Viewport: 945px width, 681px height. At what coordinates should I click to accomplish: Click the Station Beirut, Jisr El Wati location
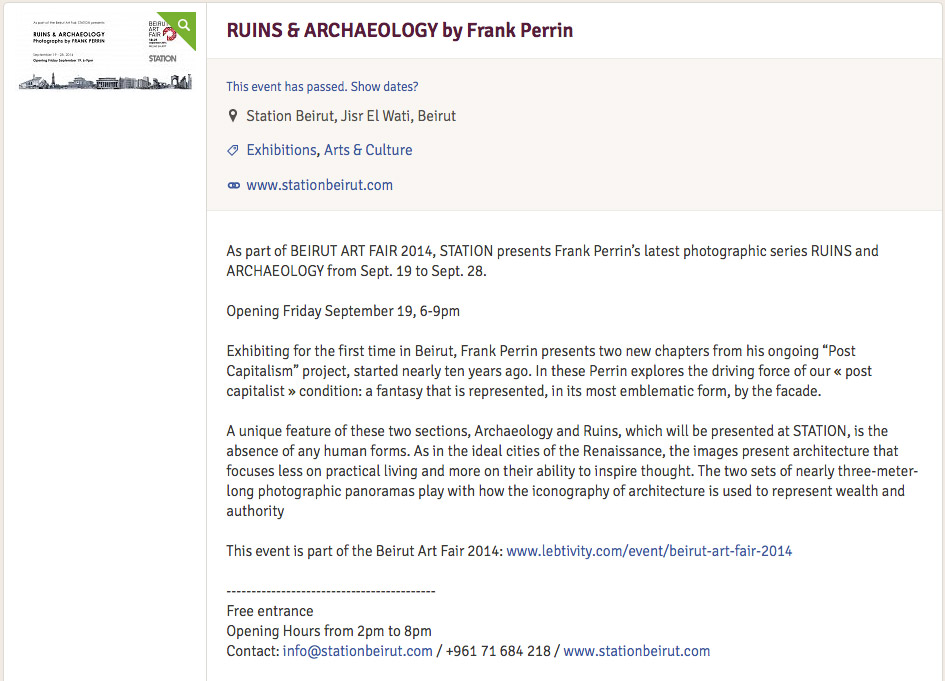click(x=351, y=116)
